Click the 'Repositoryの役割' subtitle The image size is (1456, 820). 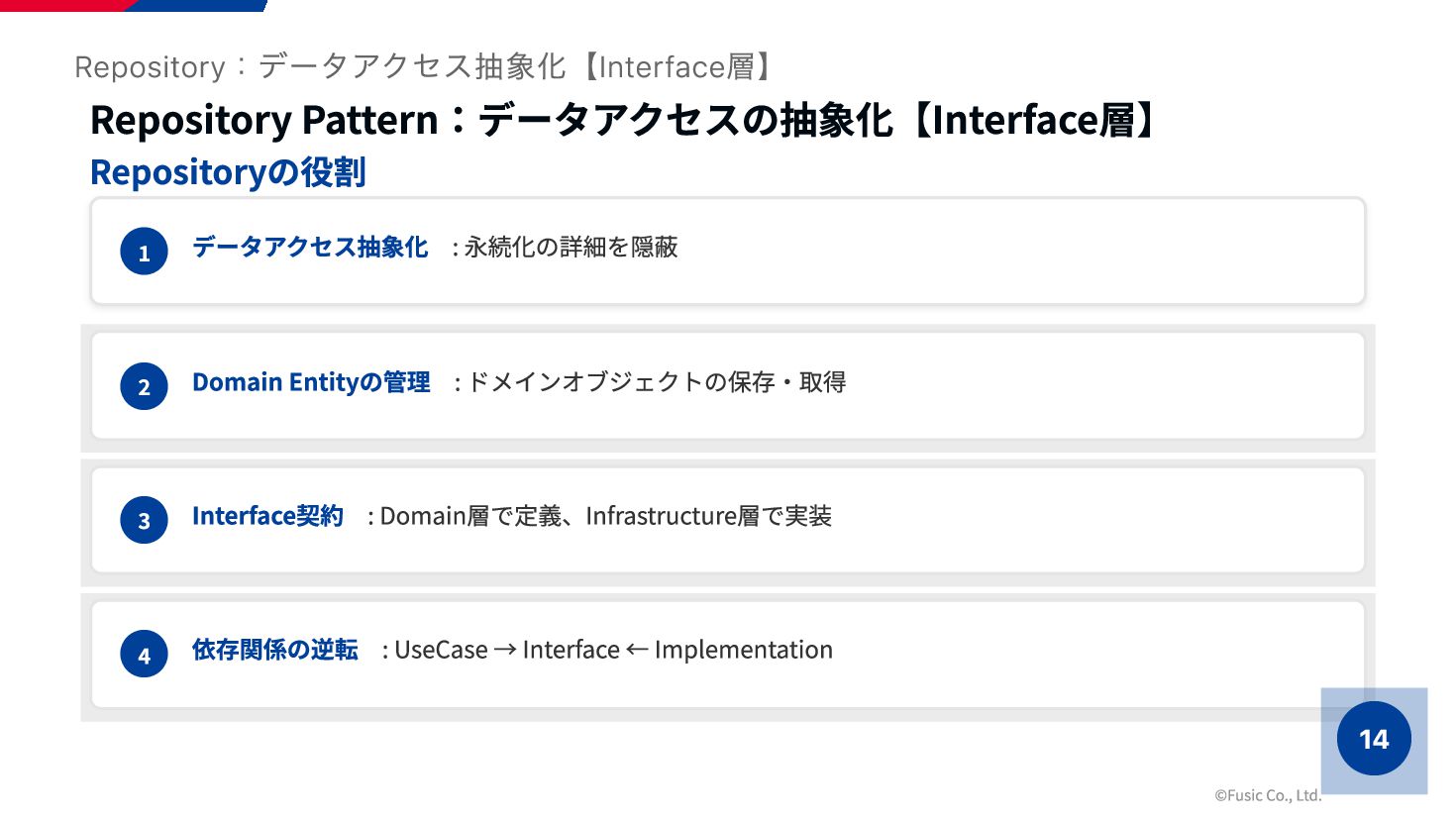click(x=228, y=172)
